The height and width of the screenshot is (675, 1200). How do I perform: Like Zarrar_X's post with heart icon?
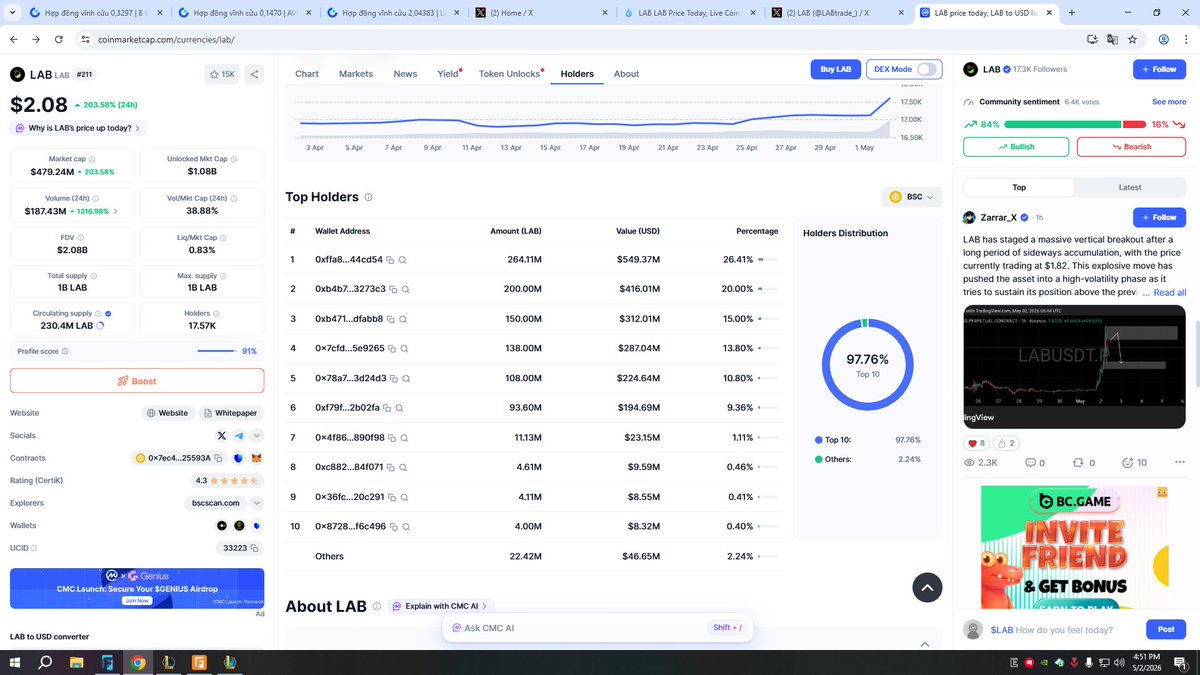pos(972,443)
